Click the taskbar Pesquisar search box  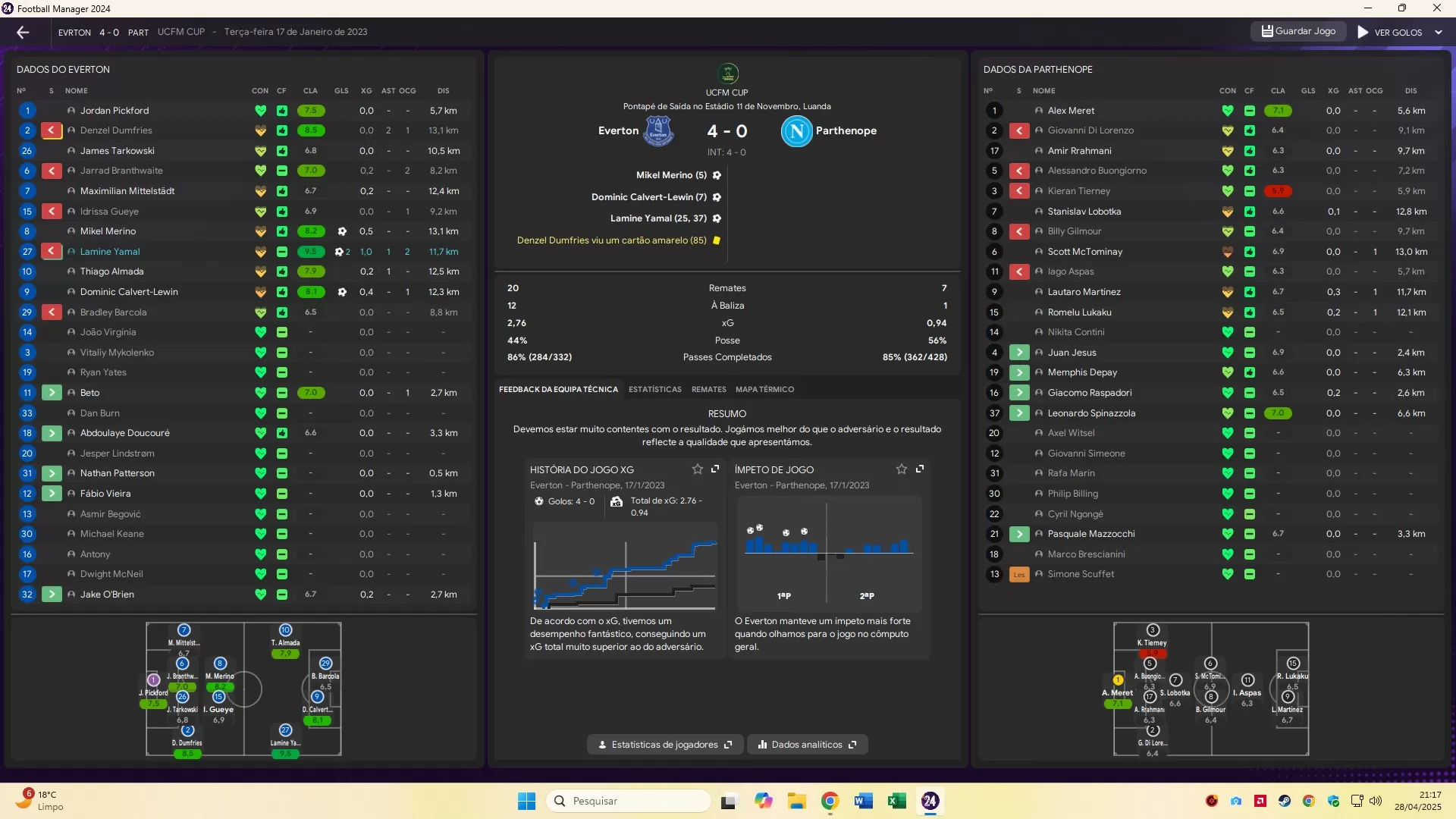tap(628, 801)
